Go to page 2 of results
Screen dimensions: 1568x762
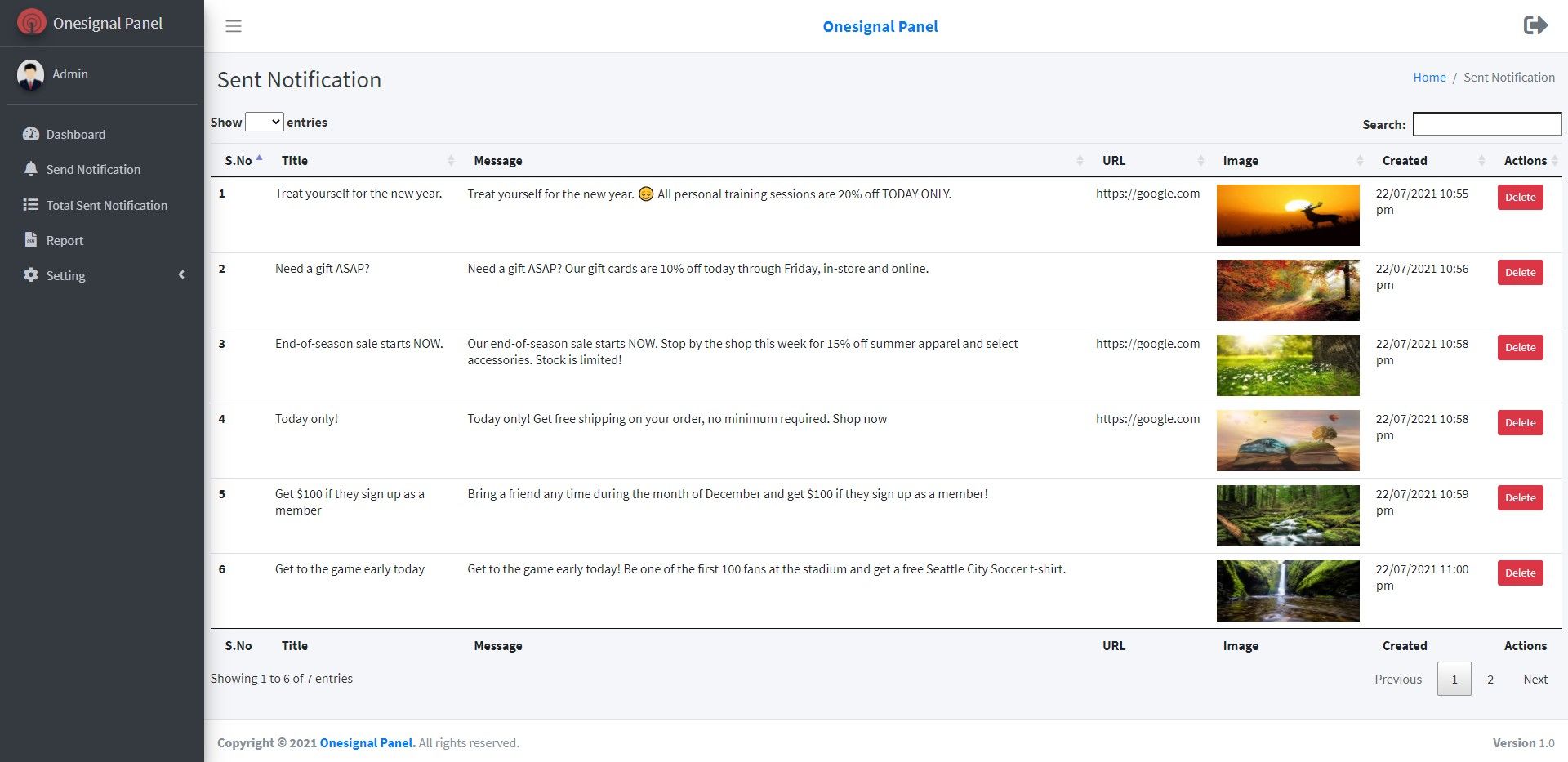[1490, 680]
